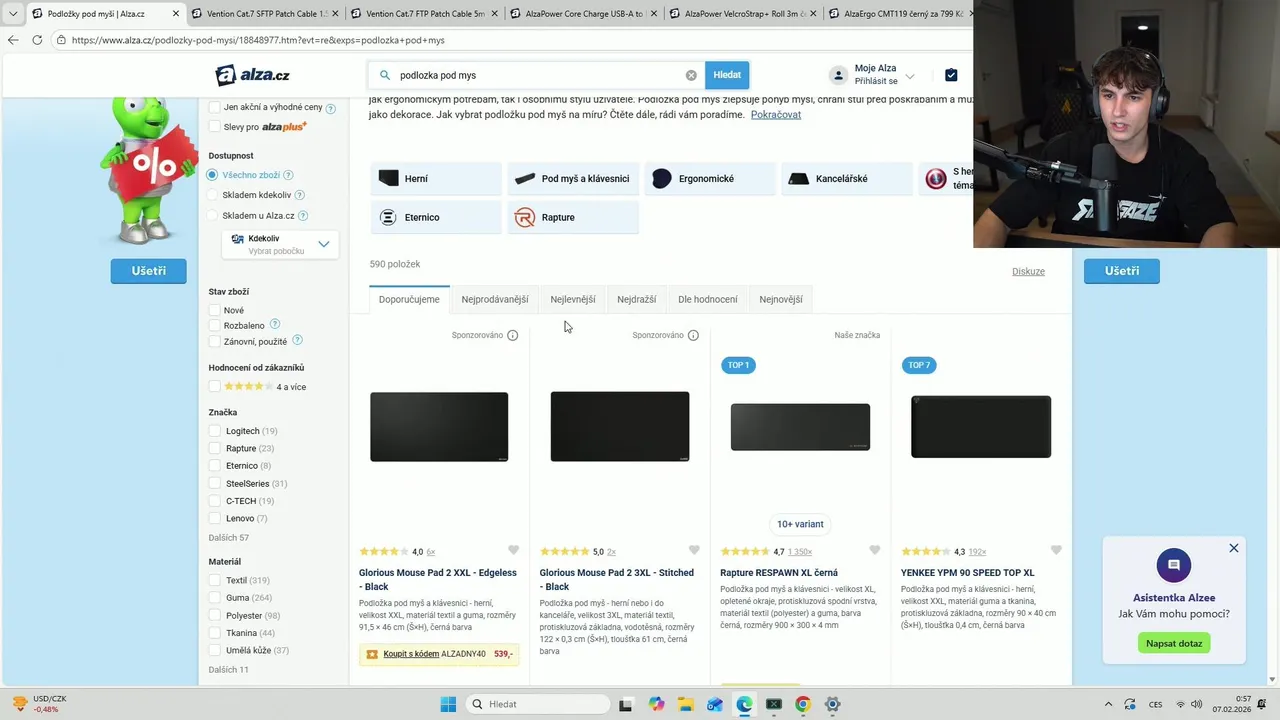1280x720 pixels.
Task: Open Windows Start menu
Action: 447,704
